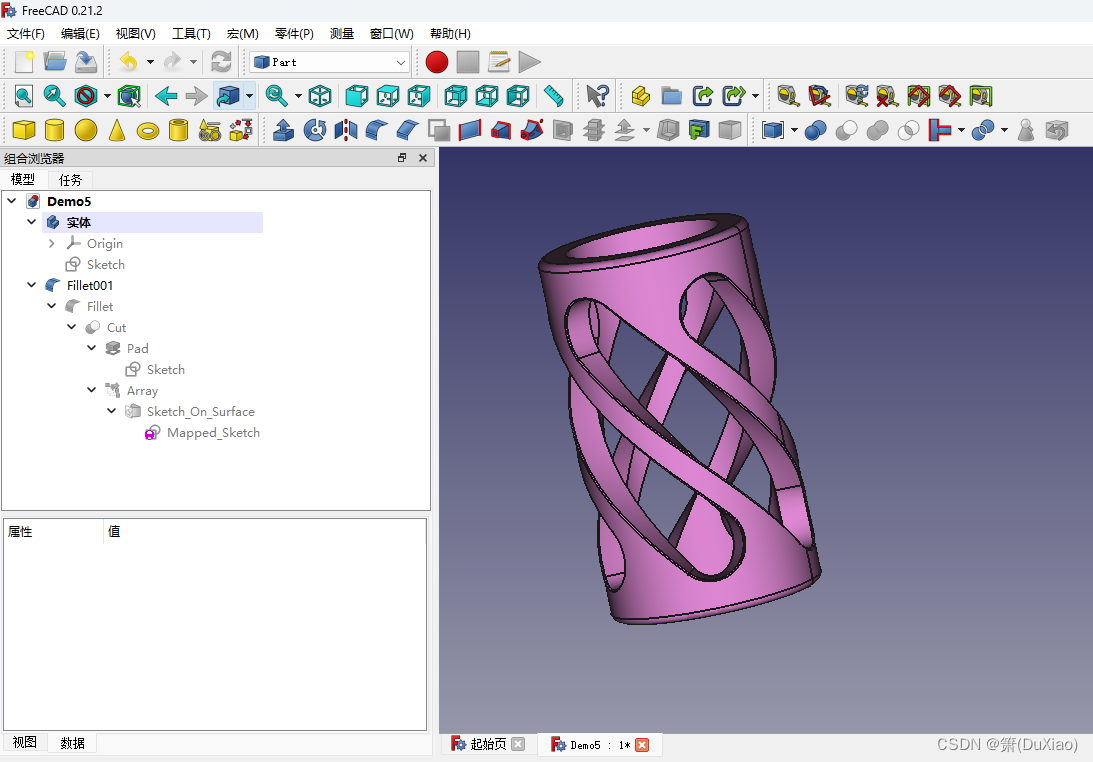This screenshot has height=762, width=1093.
Task: Close the 组合浏览器 panel
Action: (x=422, y=158)
